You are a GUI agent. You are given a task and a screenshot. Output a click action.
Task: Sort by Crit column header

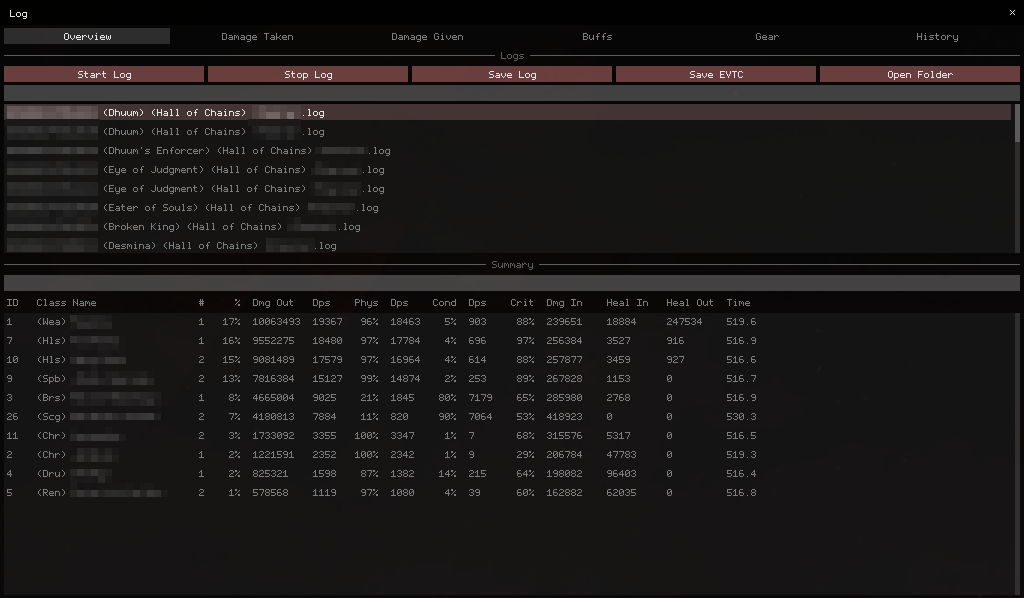point(522,303)
